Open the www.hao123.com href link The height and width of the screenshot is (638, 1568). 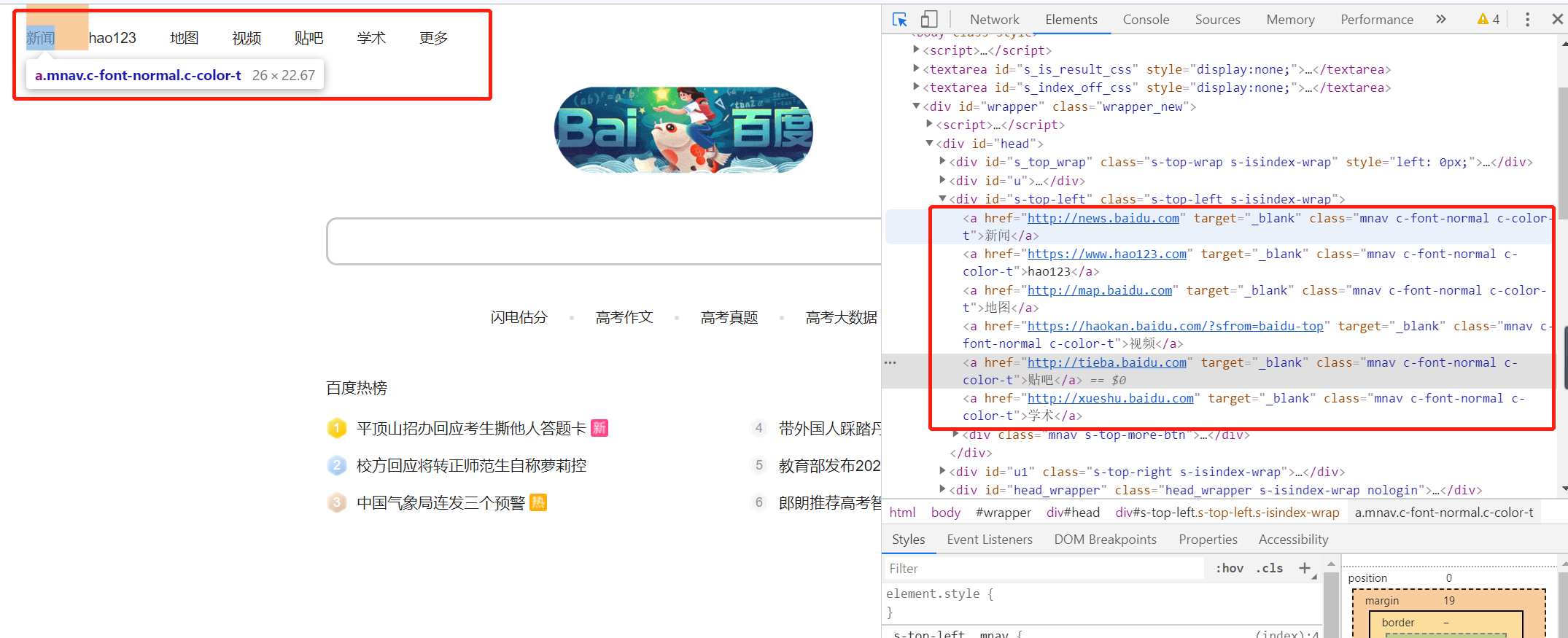(1106, 254)
